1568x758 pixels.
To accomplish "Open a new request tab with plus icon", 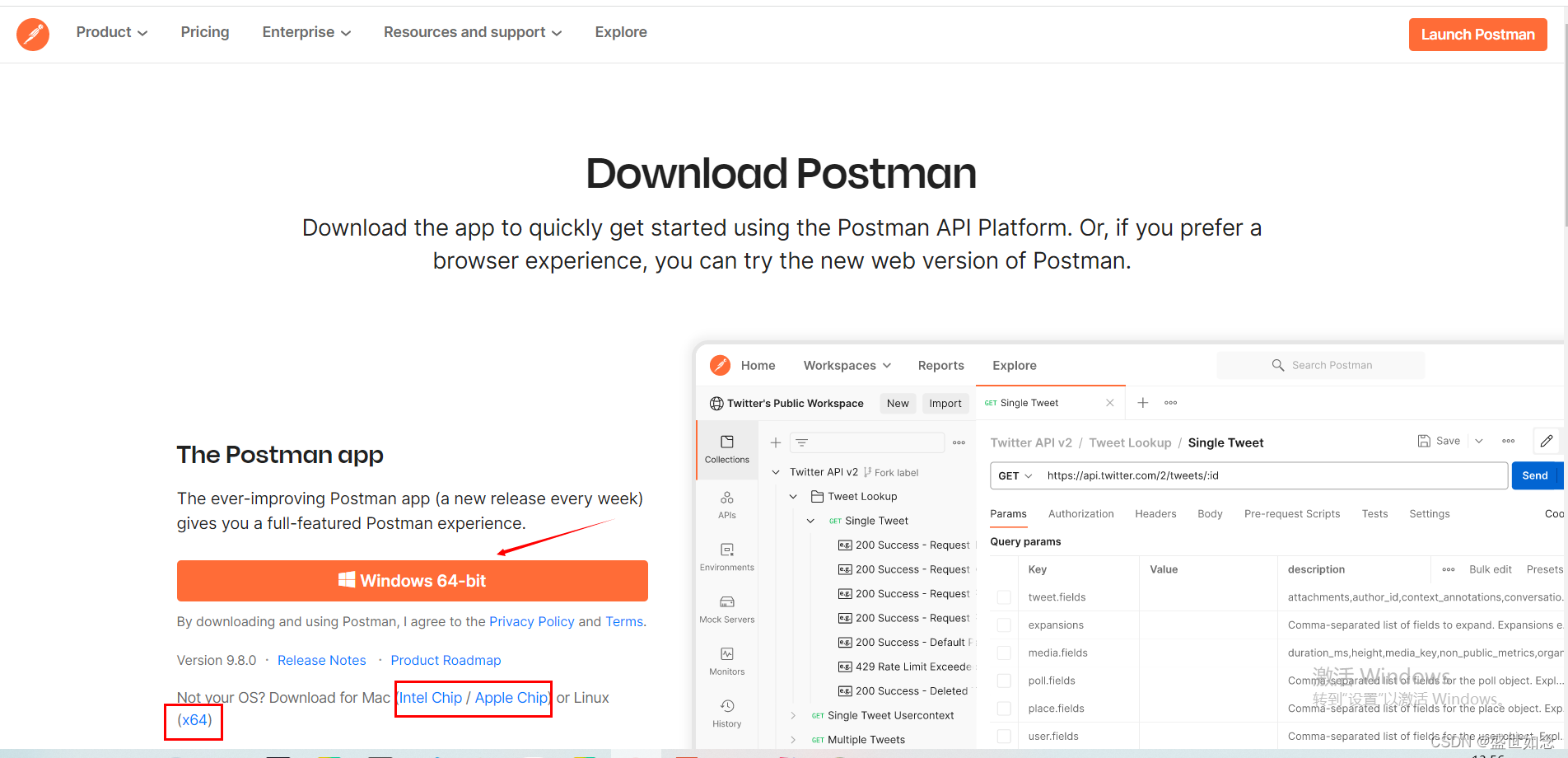I will tap(1143, 403).
